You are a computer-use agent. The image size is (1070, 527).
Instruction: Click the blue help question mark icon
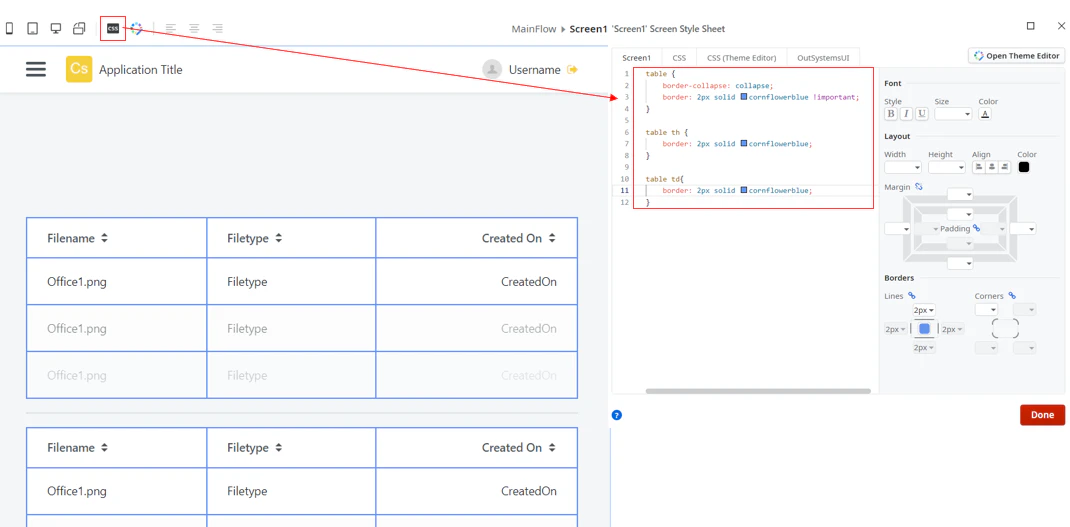point(617,414)
